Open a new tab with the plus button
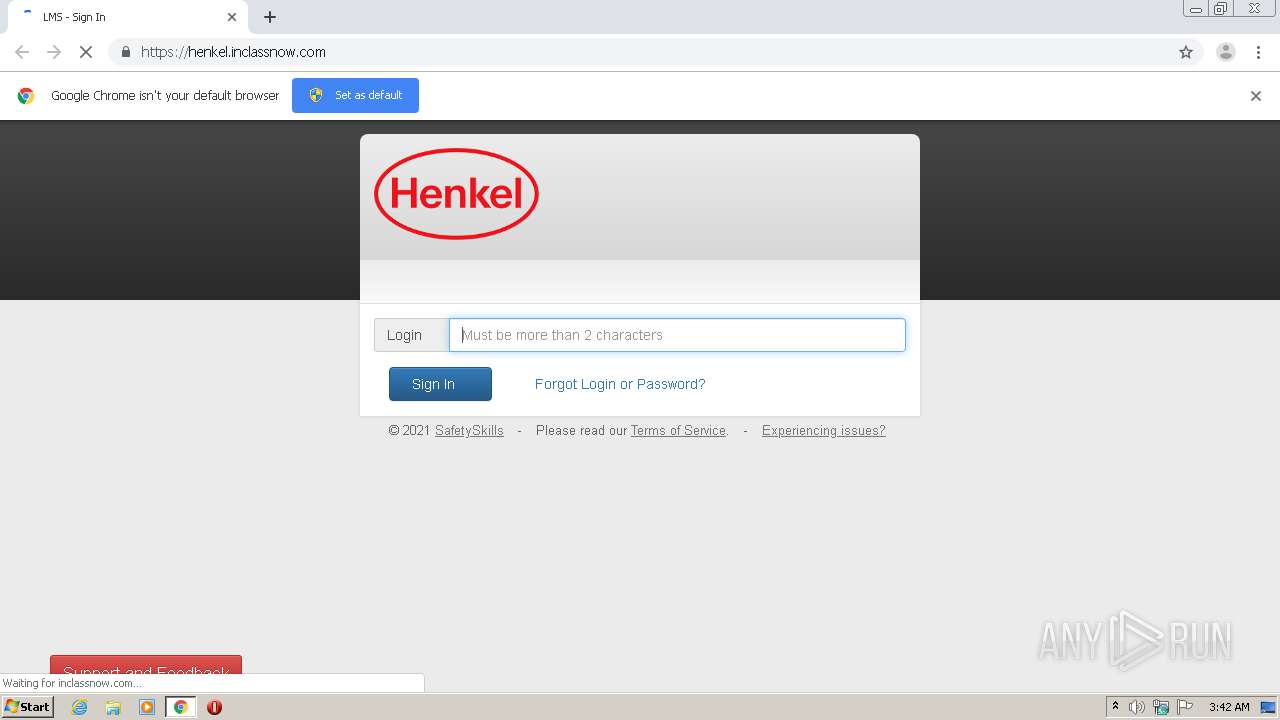Screen dimensions: 1280x720 270,17
